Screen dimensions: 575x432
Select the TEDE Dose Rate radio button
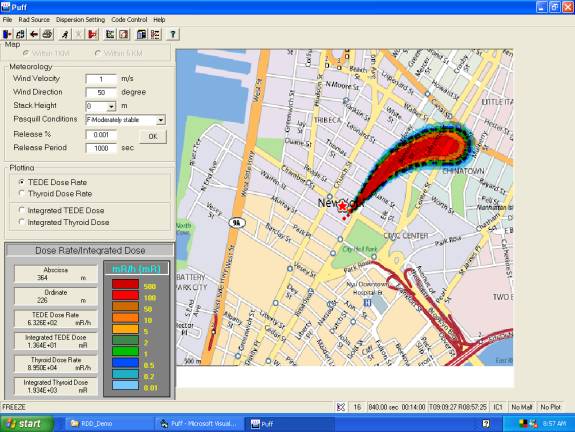click(x=22, y=182)
